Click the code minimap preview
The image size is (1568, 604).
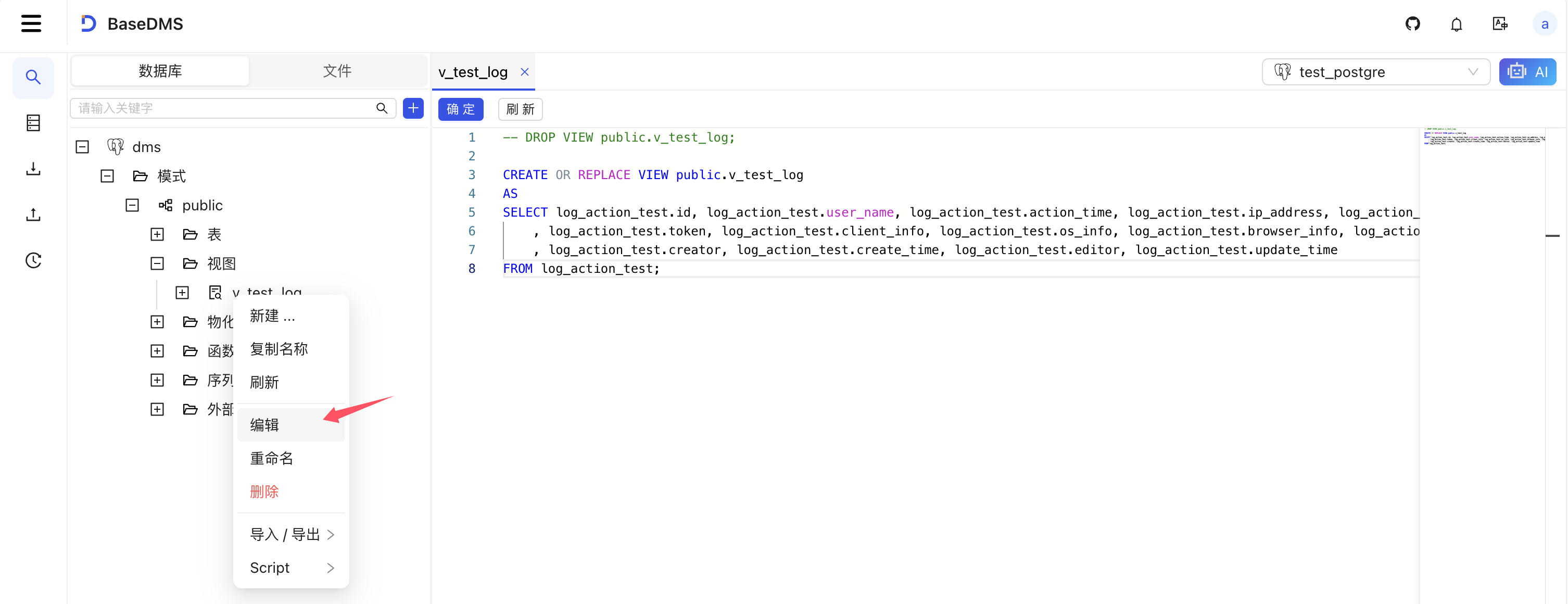(1482, 137)
